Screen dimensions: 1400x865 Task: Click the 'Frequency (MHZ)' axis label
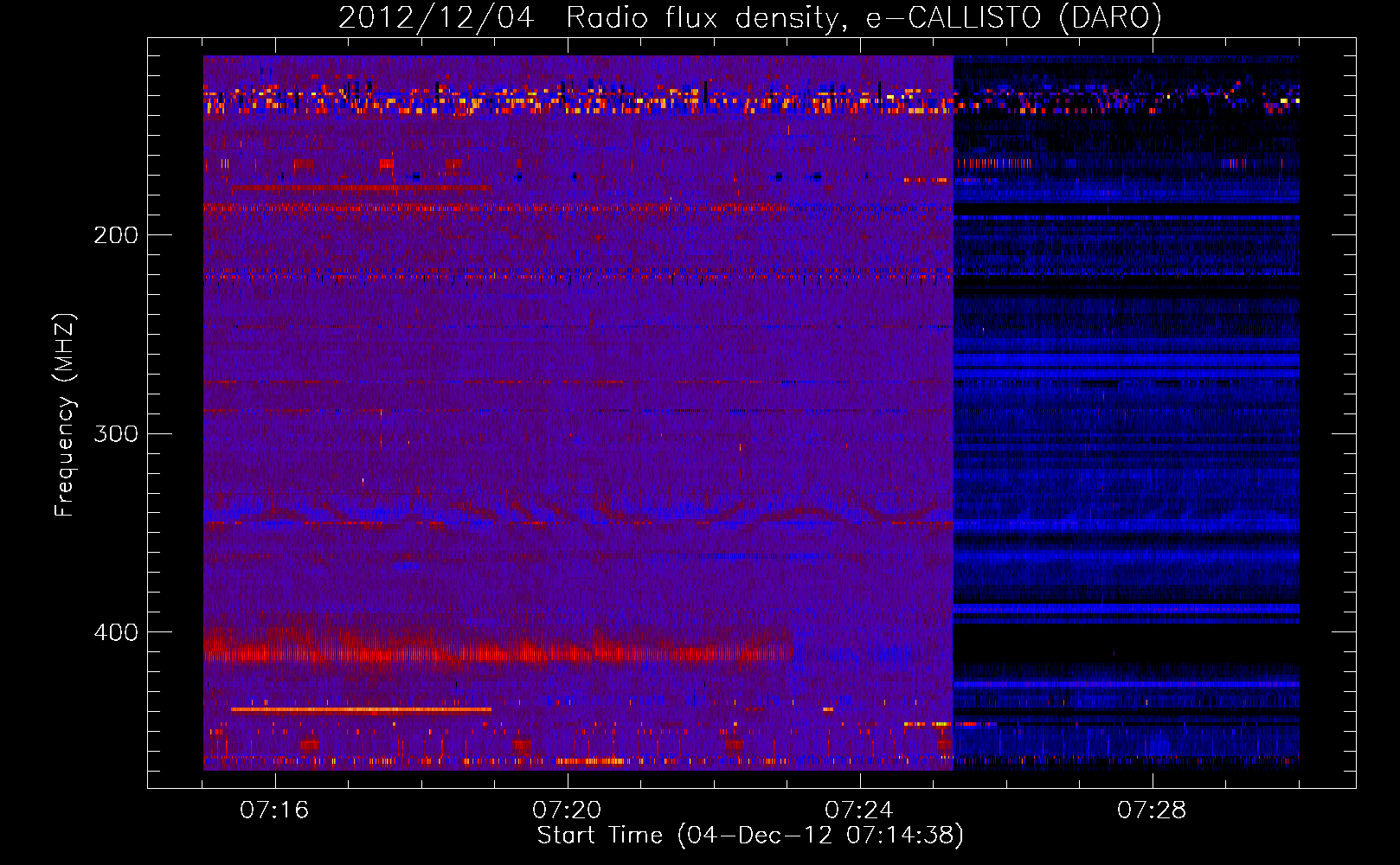pyautogui.click(x=65, y=414)
